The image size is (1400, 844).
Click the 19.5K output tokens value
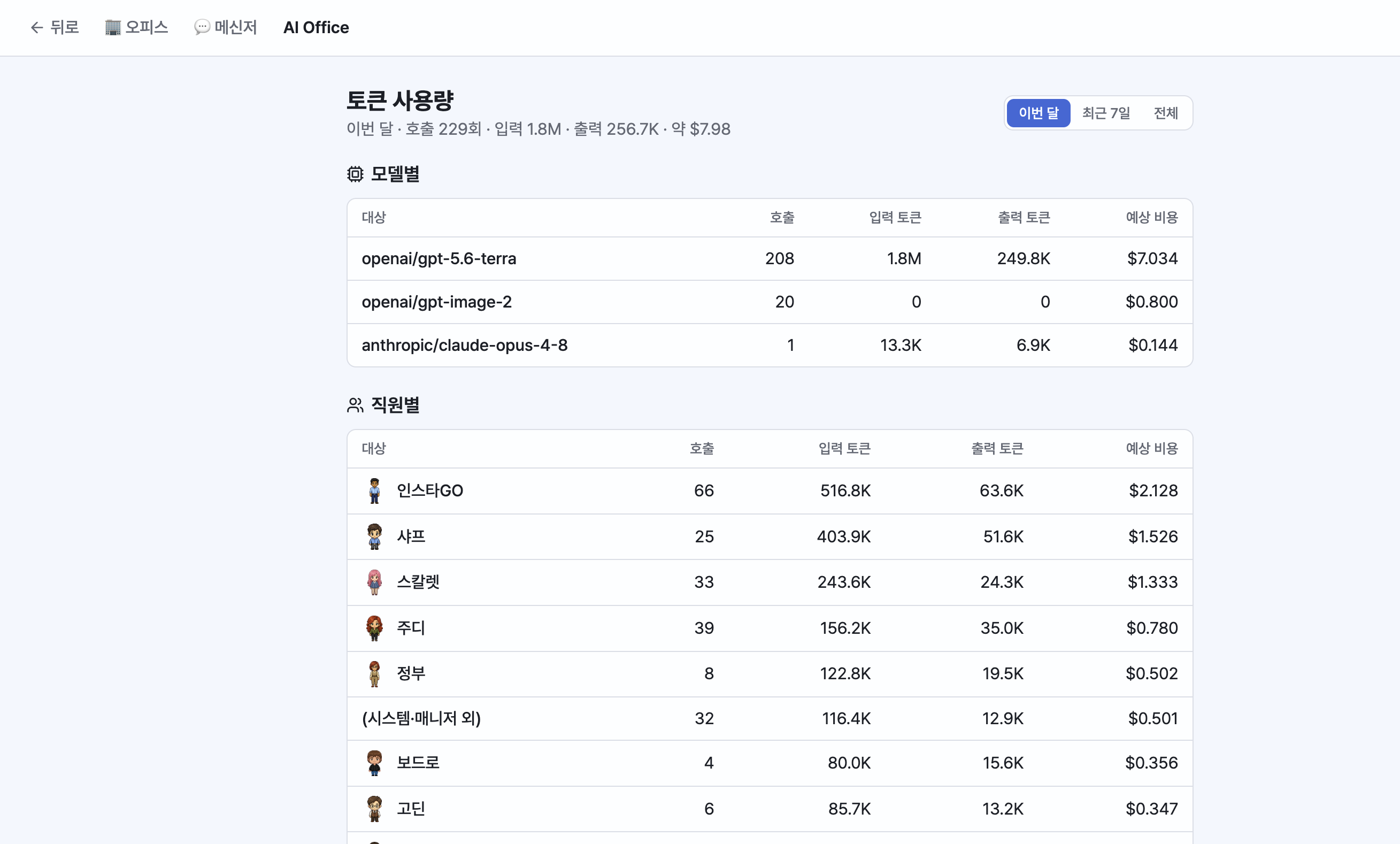(x=1003, y=673)
